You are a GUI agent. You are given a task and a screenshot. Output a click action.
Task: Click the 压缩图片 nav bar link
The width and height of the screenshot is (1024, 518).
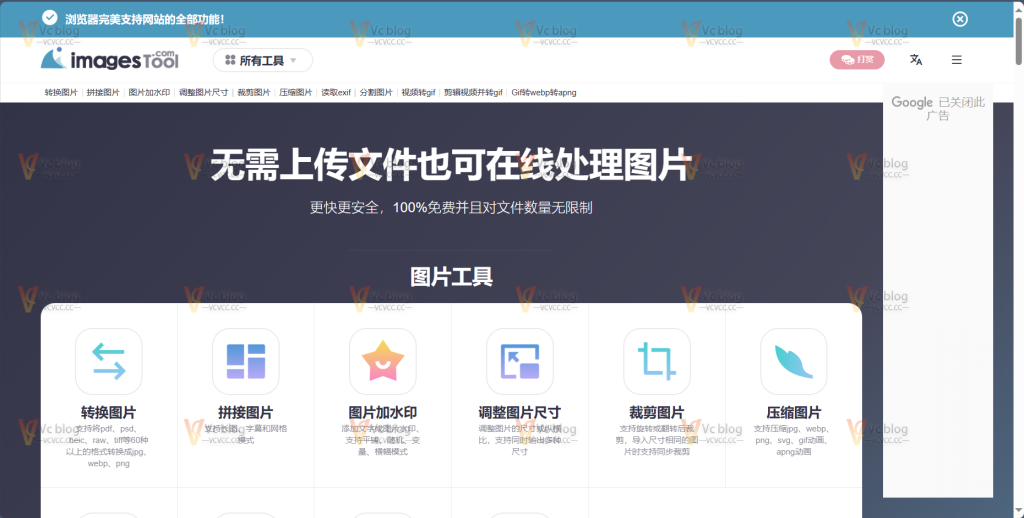[x=295, y=92]
